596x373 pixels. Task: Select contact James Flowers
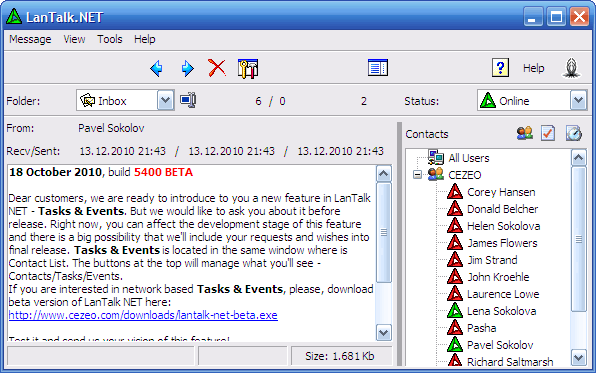[x=502, y=243]
